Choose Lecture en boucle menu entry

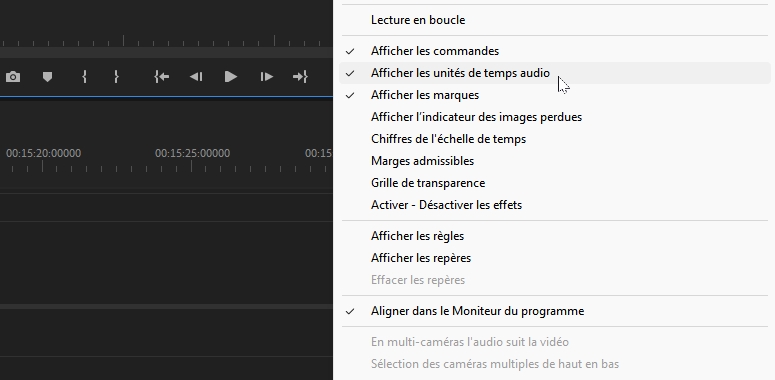click(555, 20)
